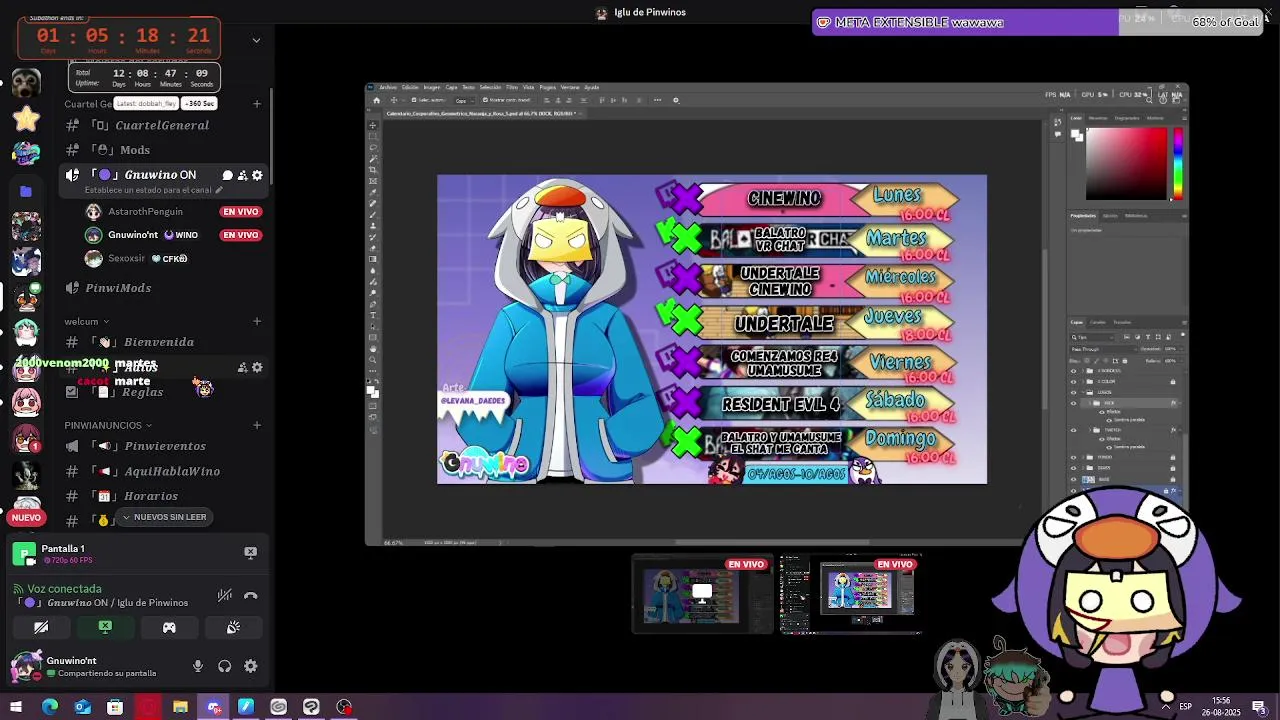Open the Filtro menu

[512, 87]
